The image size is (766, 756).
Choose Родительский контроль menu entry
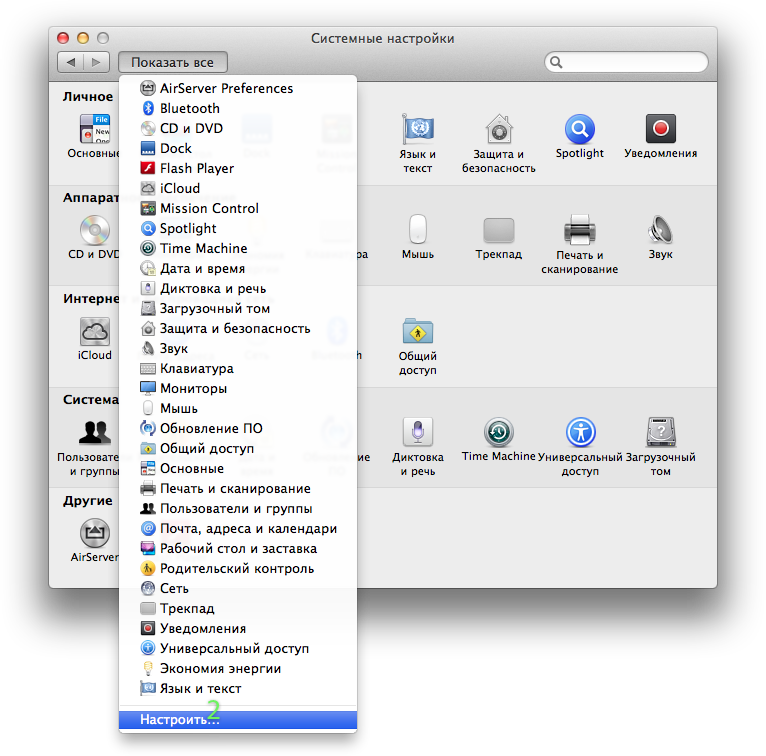pos(238,569)
